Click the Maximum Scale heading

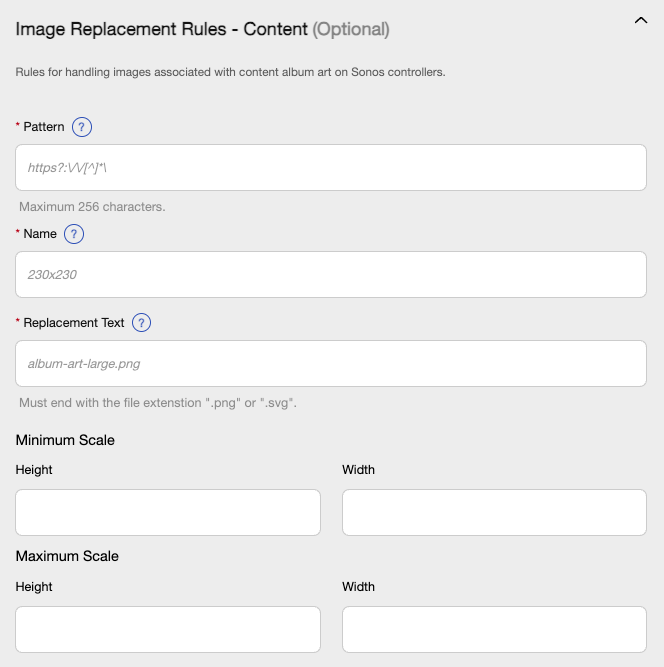click(67, 556)
